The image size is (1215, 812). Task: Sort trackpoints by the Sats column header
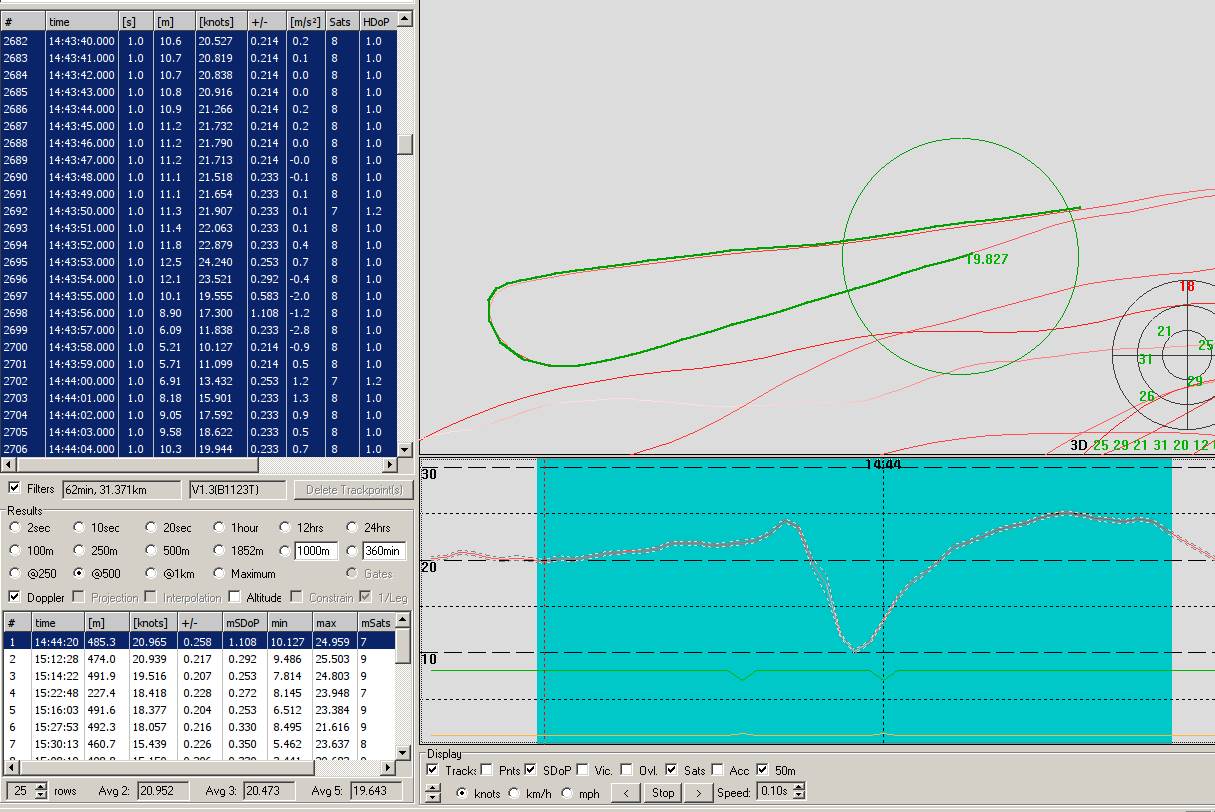pos(341,21)
